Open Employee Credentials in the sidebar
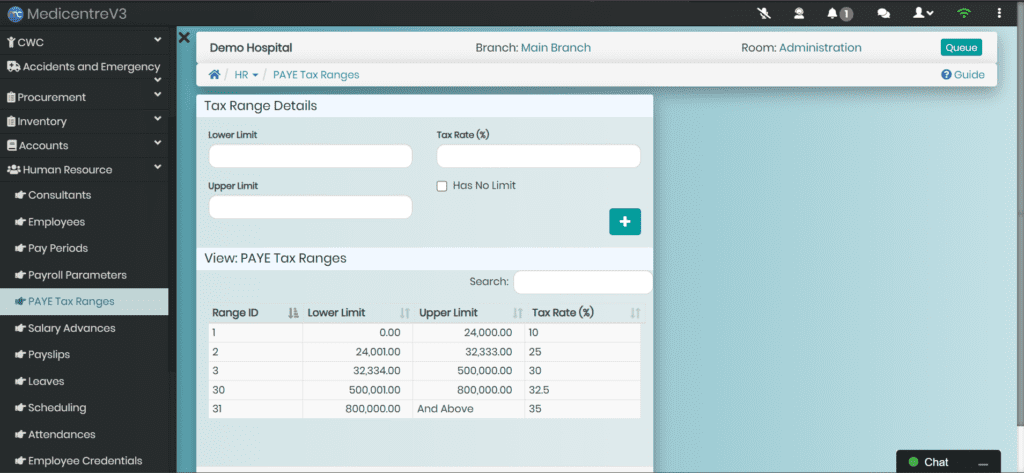 (84, 461)
